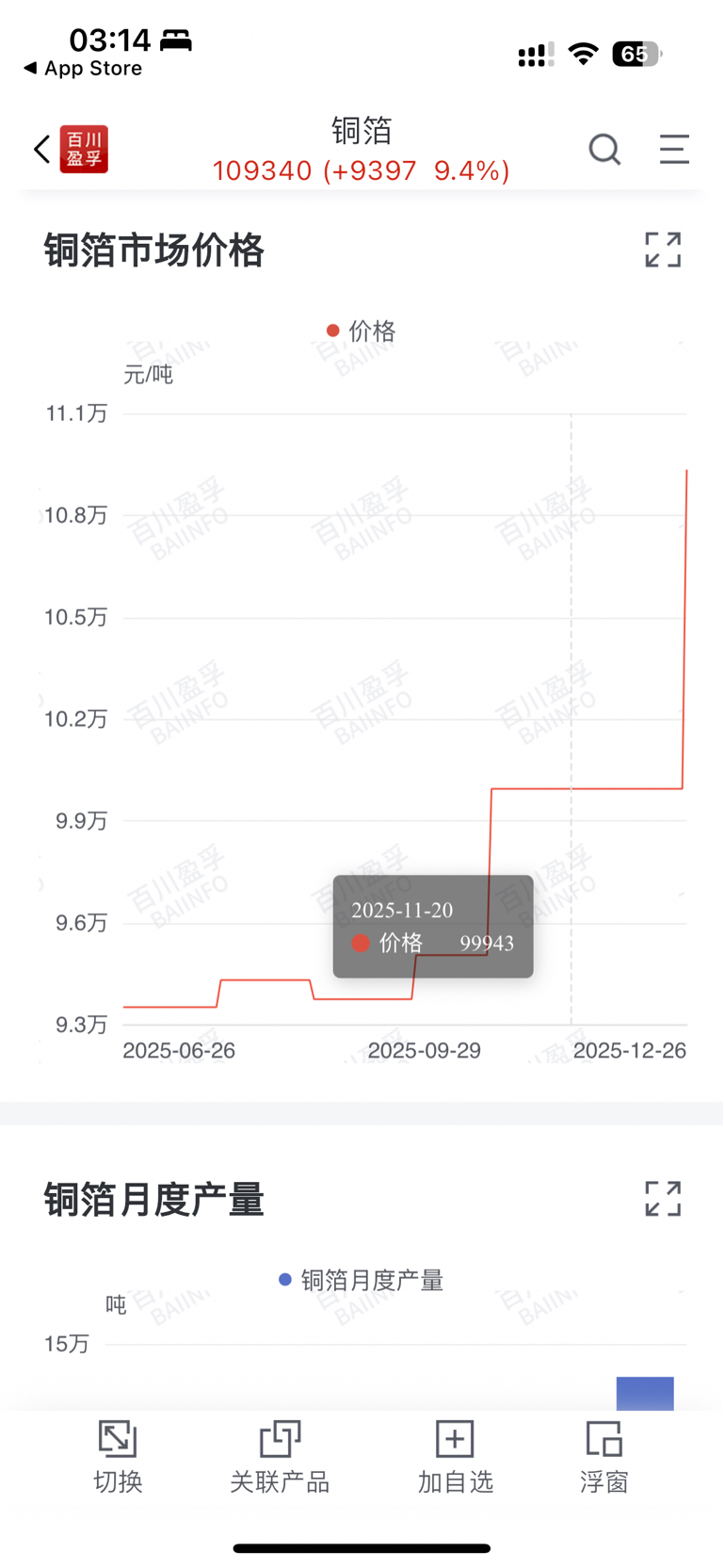Return to App Store link
Screen dimensions: 724x1568
point(83,69)
